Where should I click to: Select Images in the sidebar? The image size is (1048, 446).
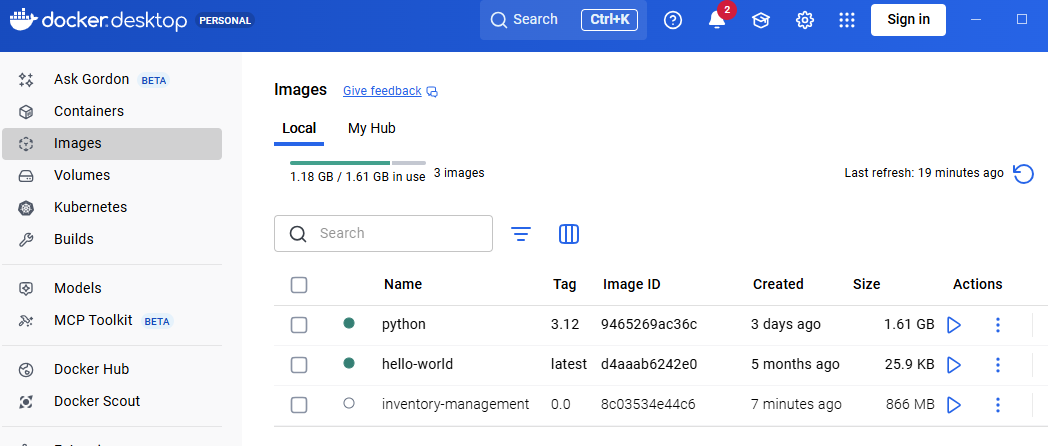point(112,144)
